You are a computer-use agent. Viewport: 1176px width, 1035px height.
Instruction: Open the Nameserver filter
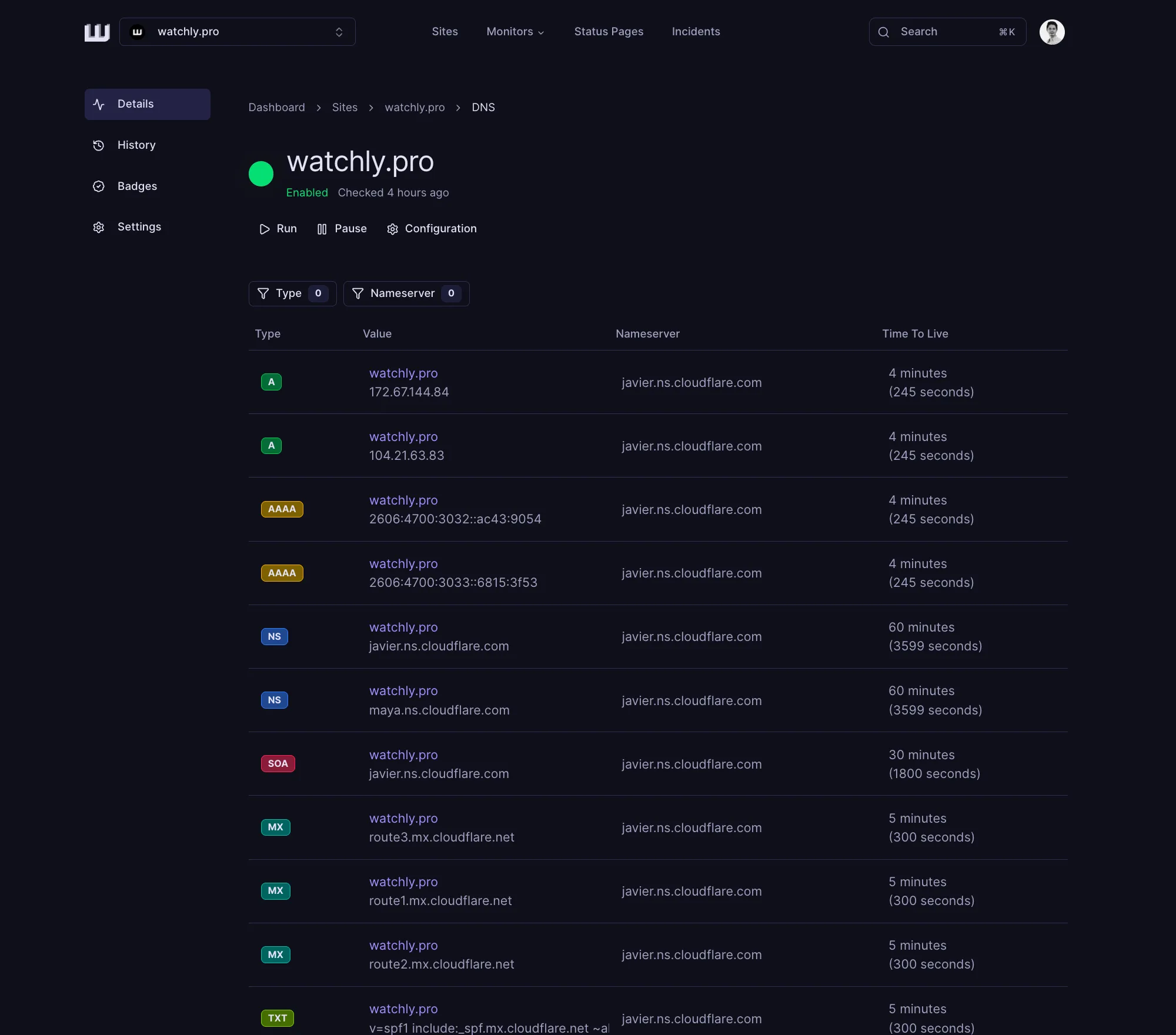pyautogui.click(x=406, y=293)
